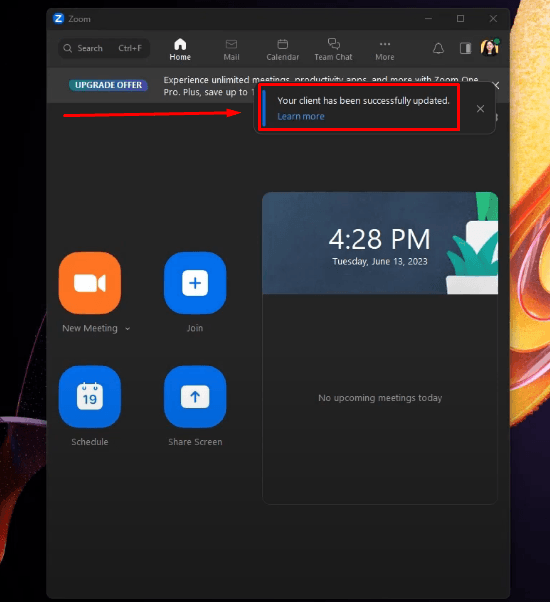Image resolution: width=550 pixels, height=602 pixels.
Task: Expand the New Meeting dropdown arrow
Action: 127,329
